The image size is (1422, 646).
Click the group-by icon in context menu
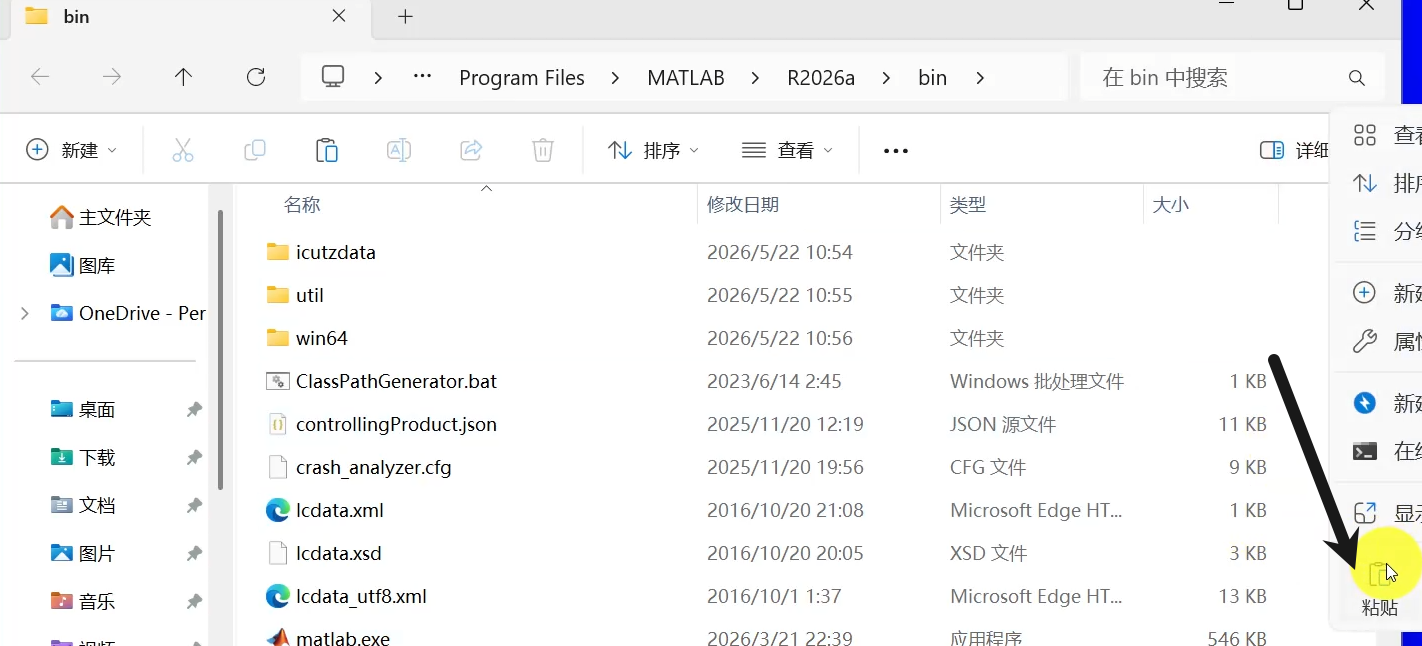(1365, 231)
